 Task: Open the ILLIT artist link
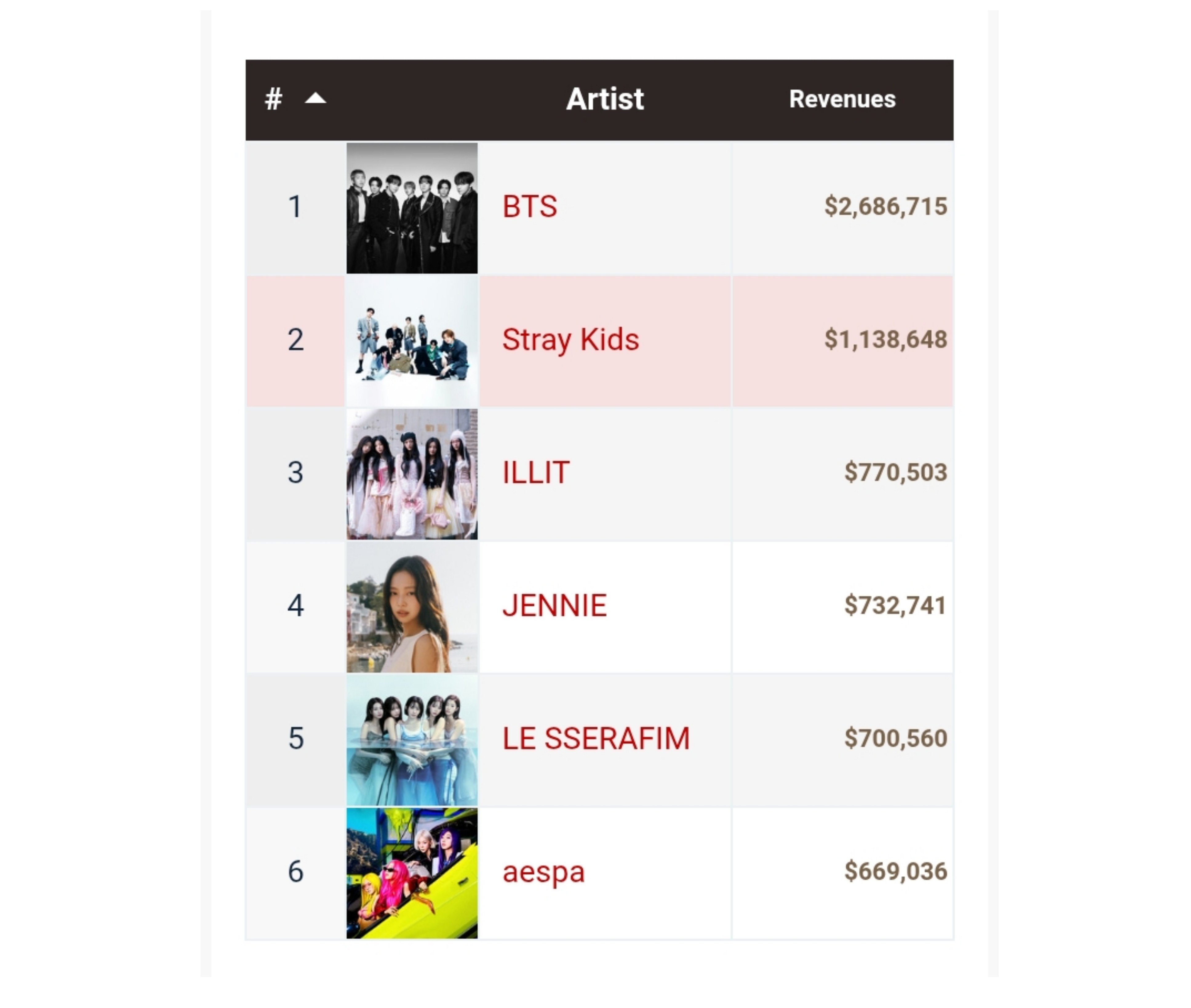535,473
